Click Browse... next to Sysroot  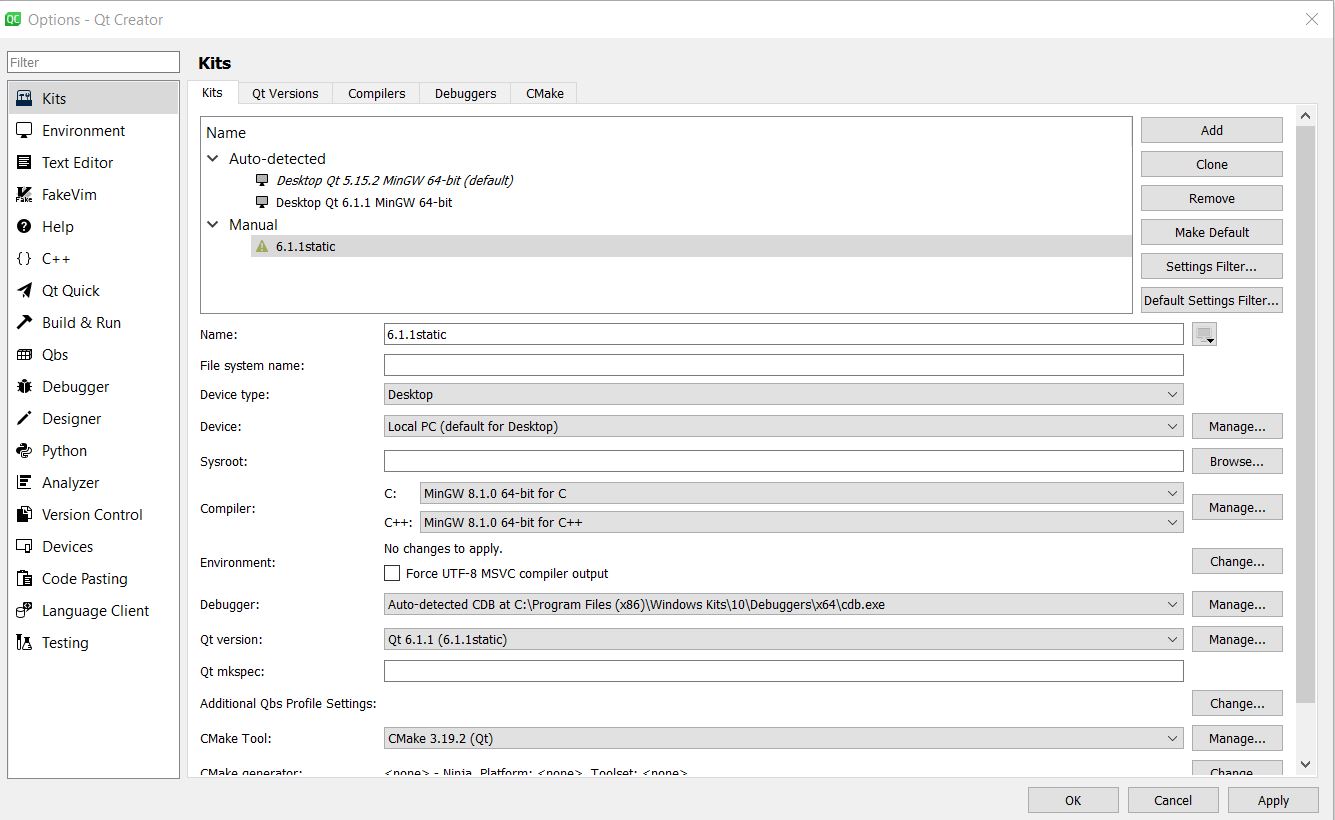(x=1237, y=461)
